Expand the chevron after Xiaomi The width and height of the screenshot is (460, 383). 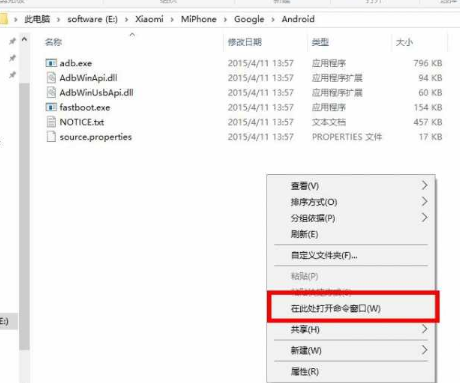click(172, 20)
